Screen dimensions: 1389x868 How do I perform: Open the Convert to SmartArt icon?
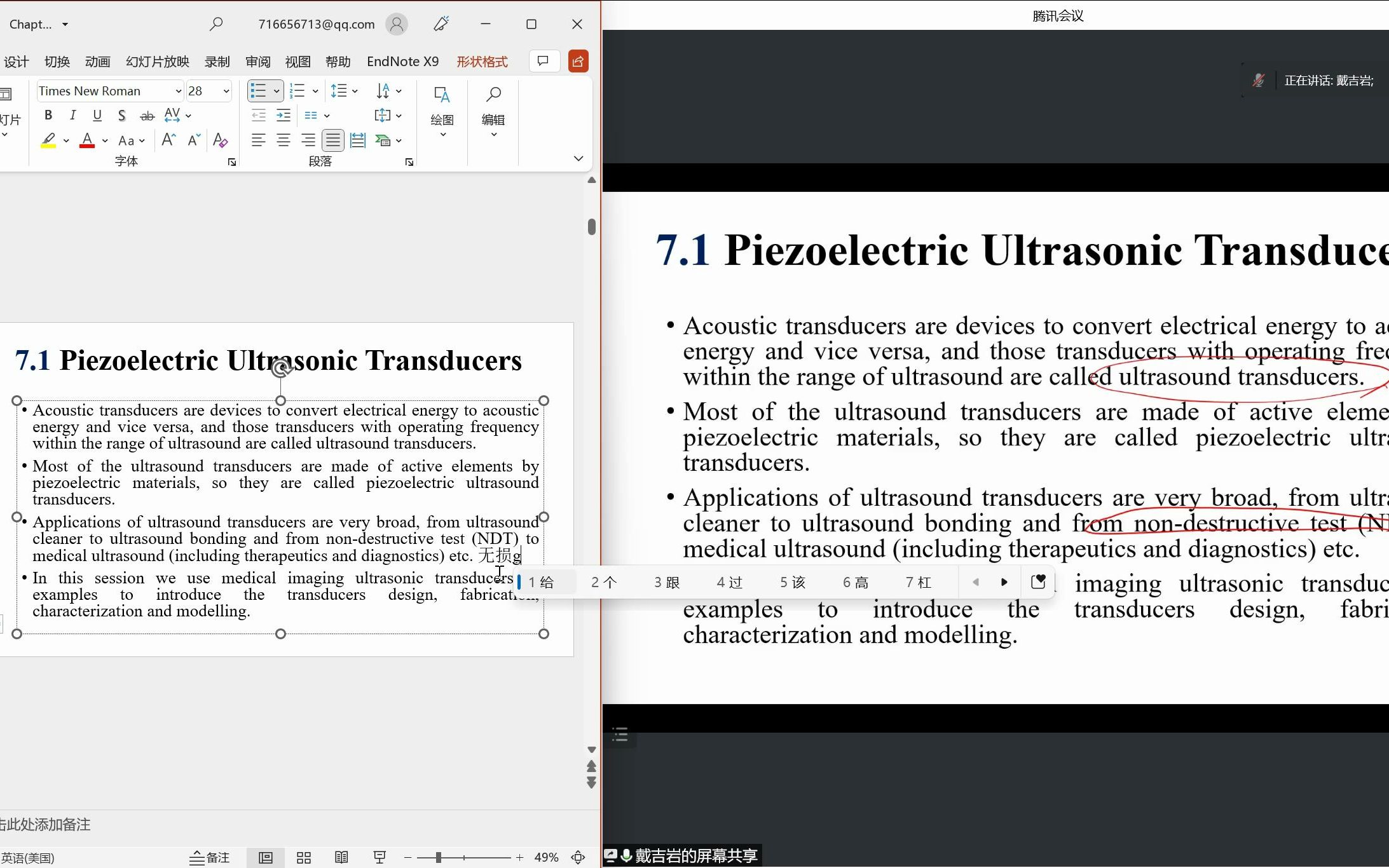click(383, 140)
